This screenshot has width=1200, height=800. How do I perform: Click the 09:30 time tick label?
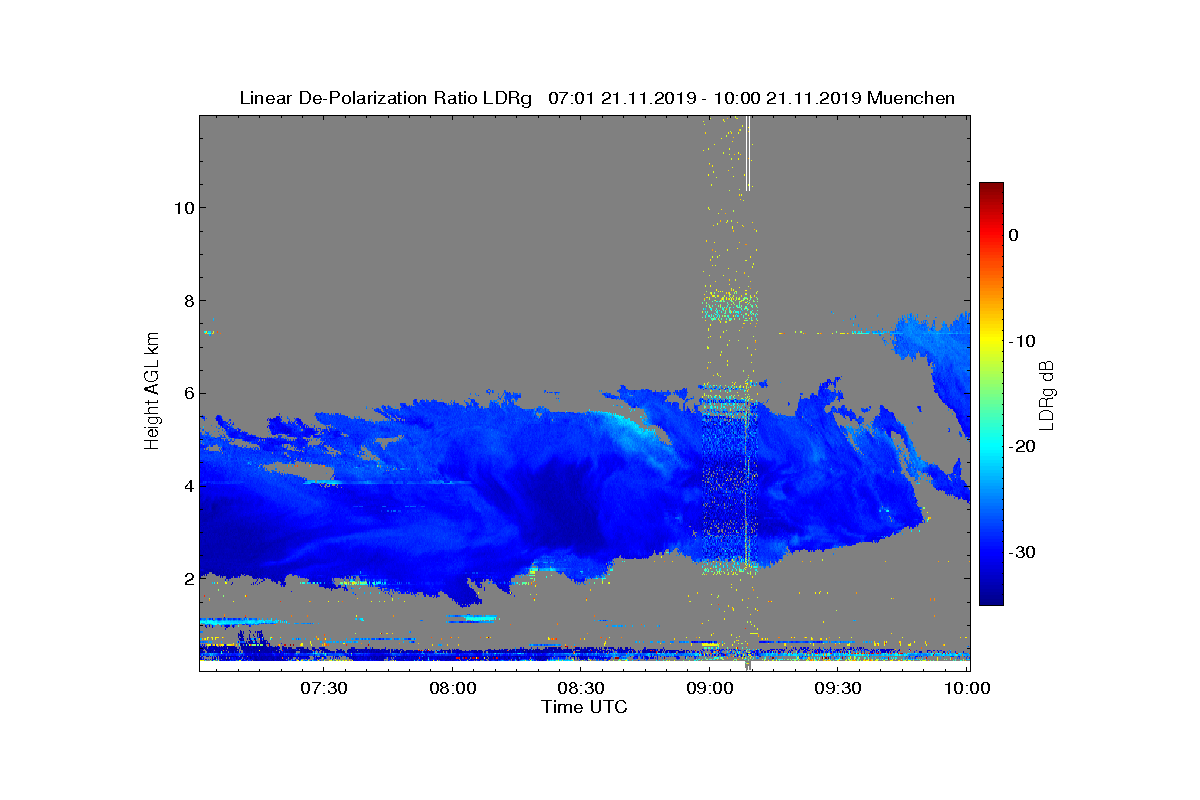(839, 688)
